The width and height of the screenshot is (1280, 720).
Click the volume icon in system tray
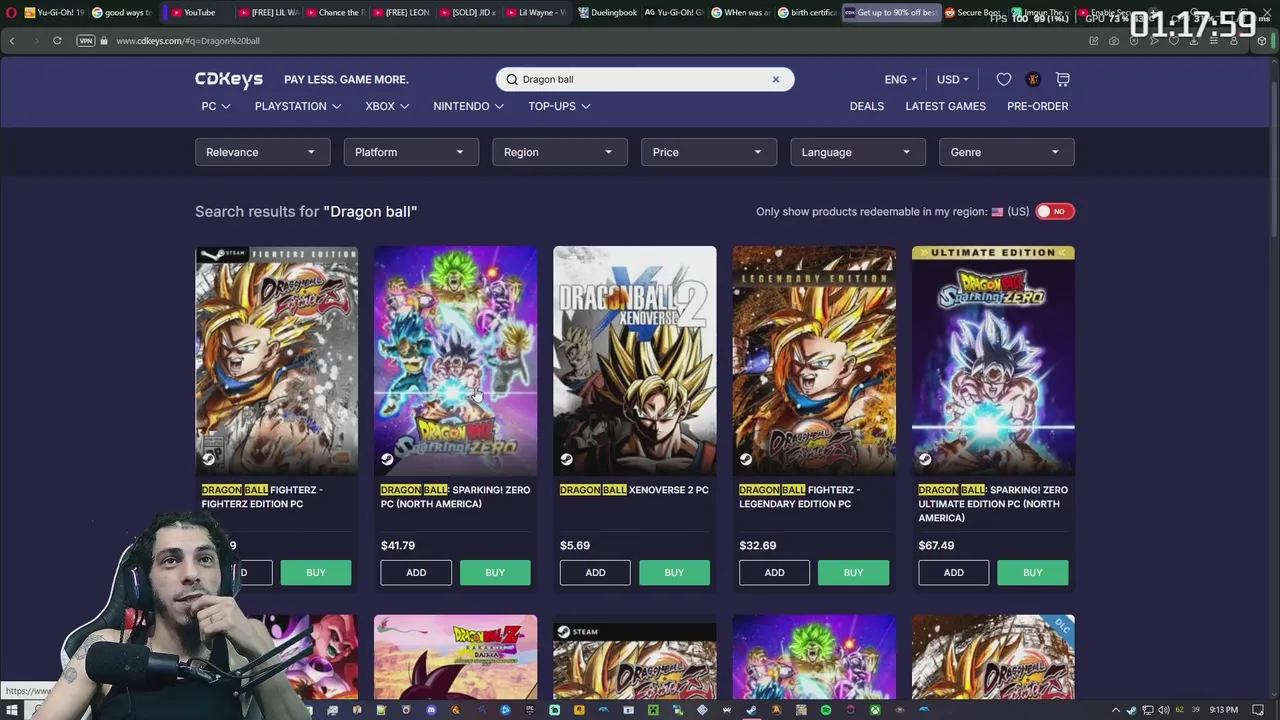pos(1162,710)
